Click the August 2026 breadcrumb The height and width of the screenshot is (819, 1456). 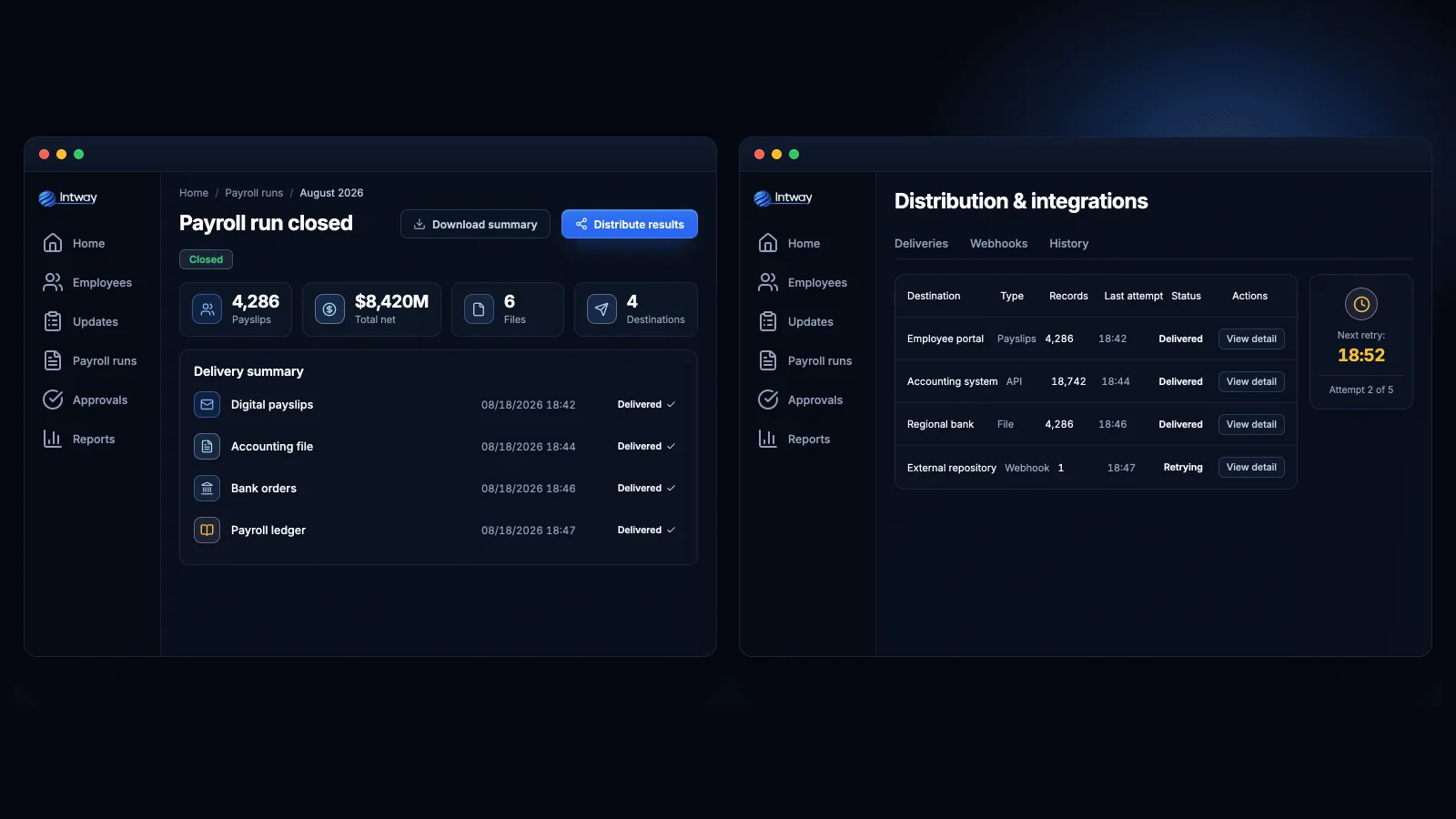coord(331,193)
